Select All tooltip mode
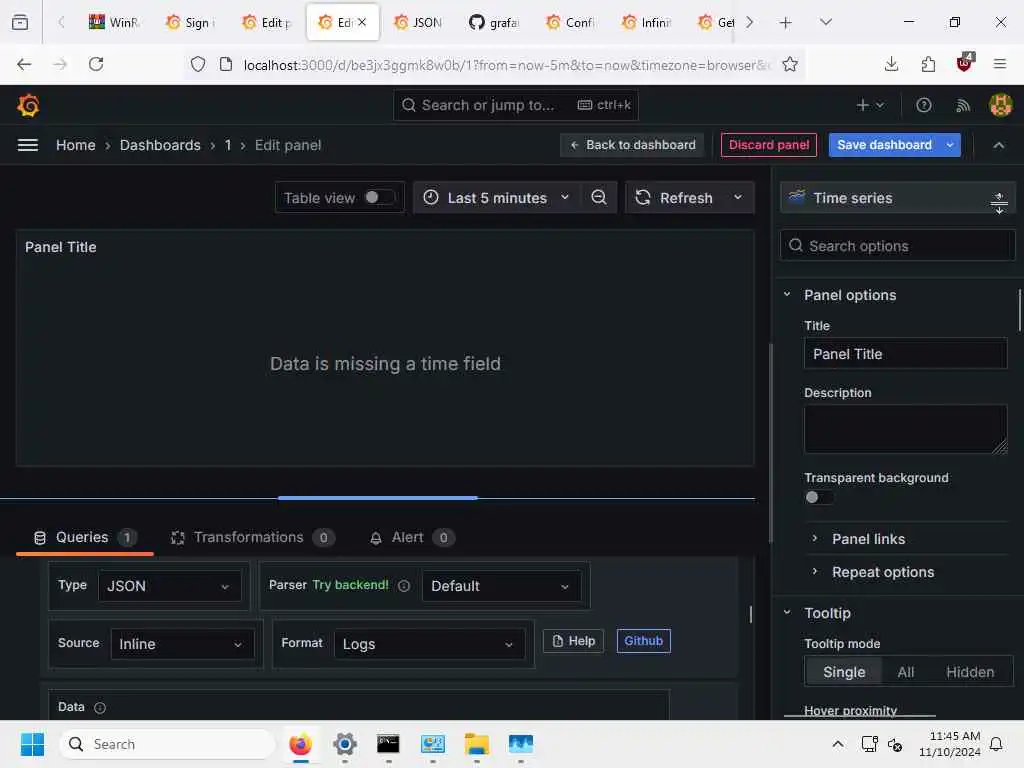 point(905,671)
